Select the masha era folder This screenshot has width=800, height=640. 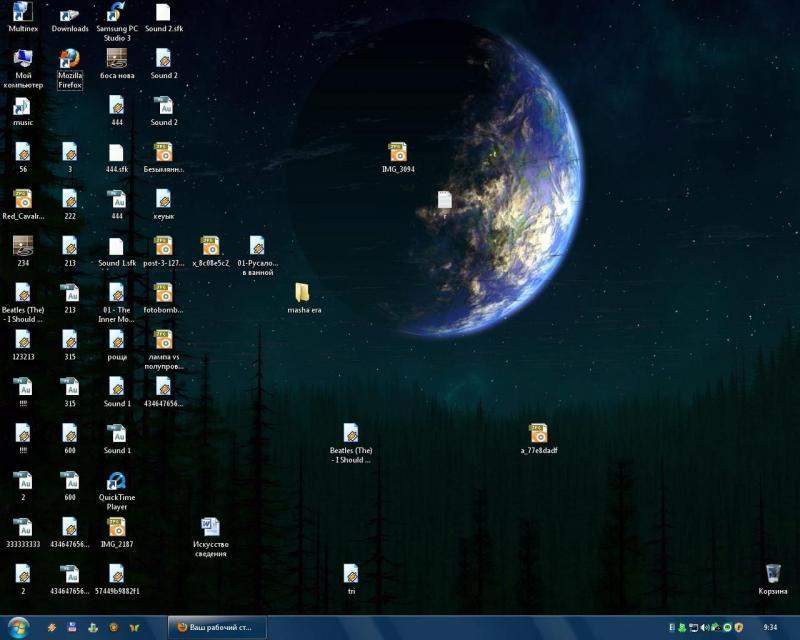click(x=304, y=293)
